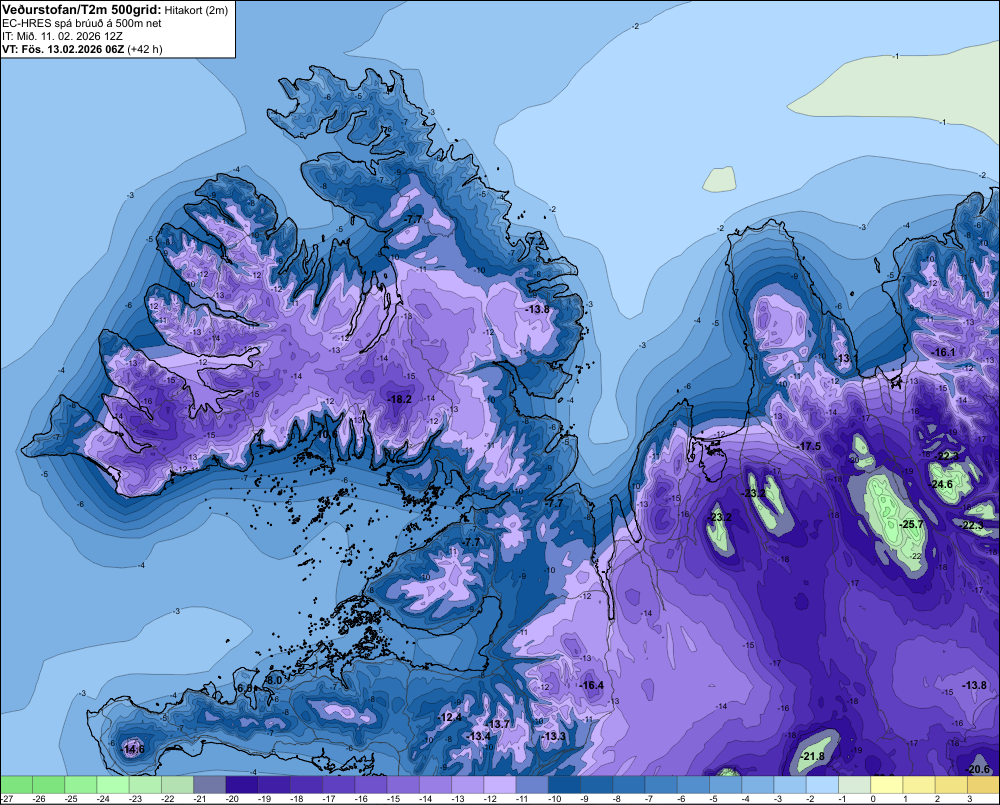The width and height of the screenshot is (1000, 805).
Task: Pick the gray-purple legend swatch right of -21
Action: click(x=210, y=785)
